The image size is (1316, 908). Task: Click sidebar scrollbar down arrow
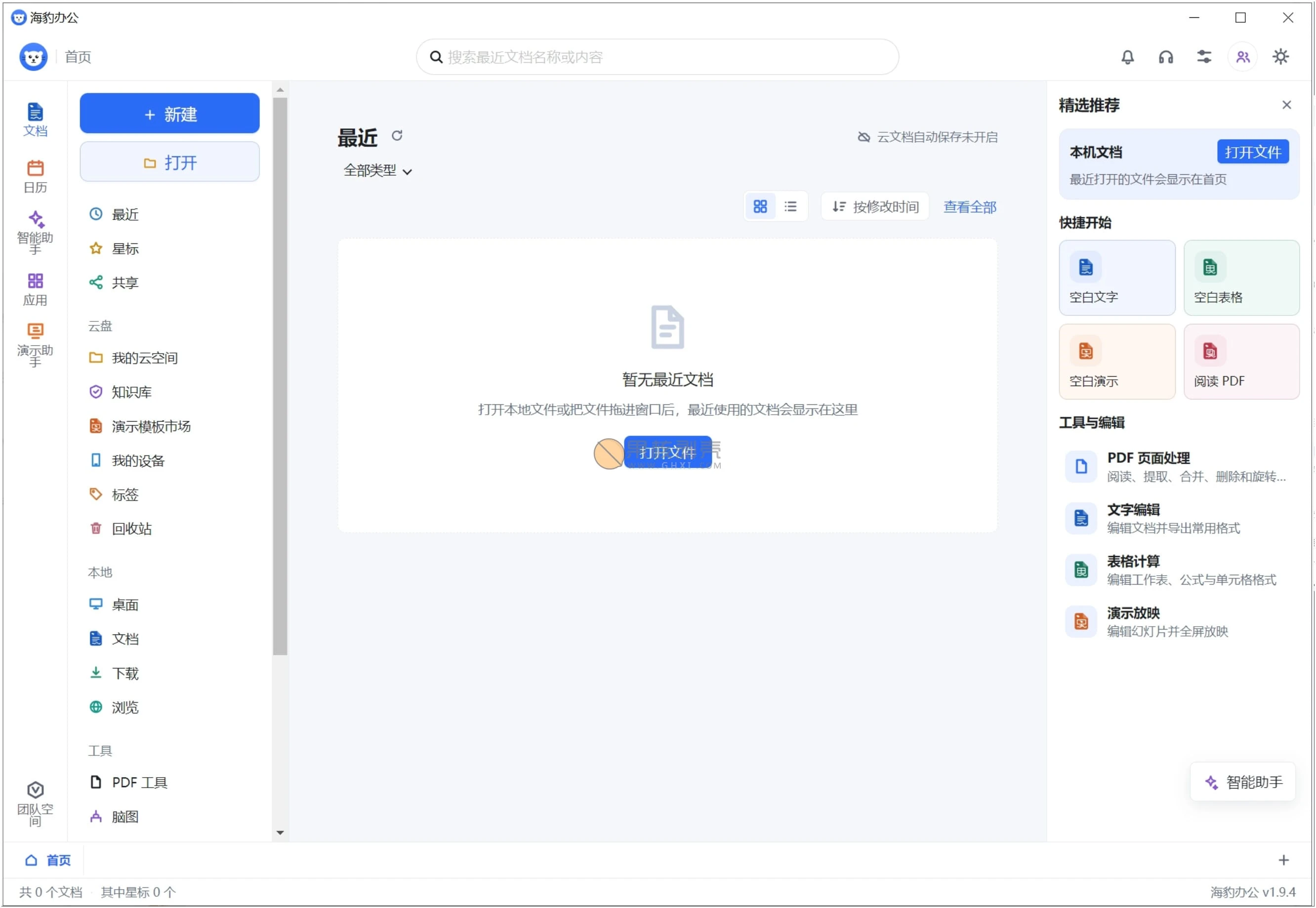click(280, 832)
